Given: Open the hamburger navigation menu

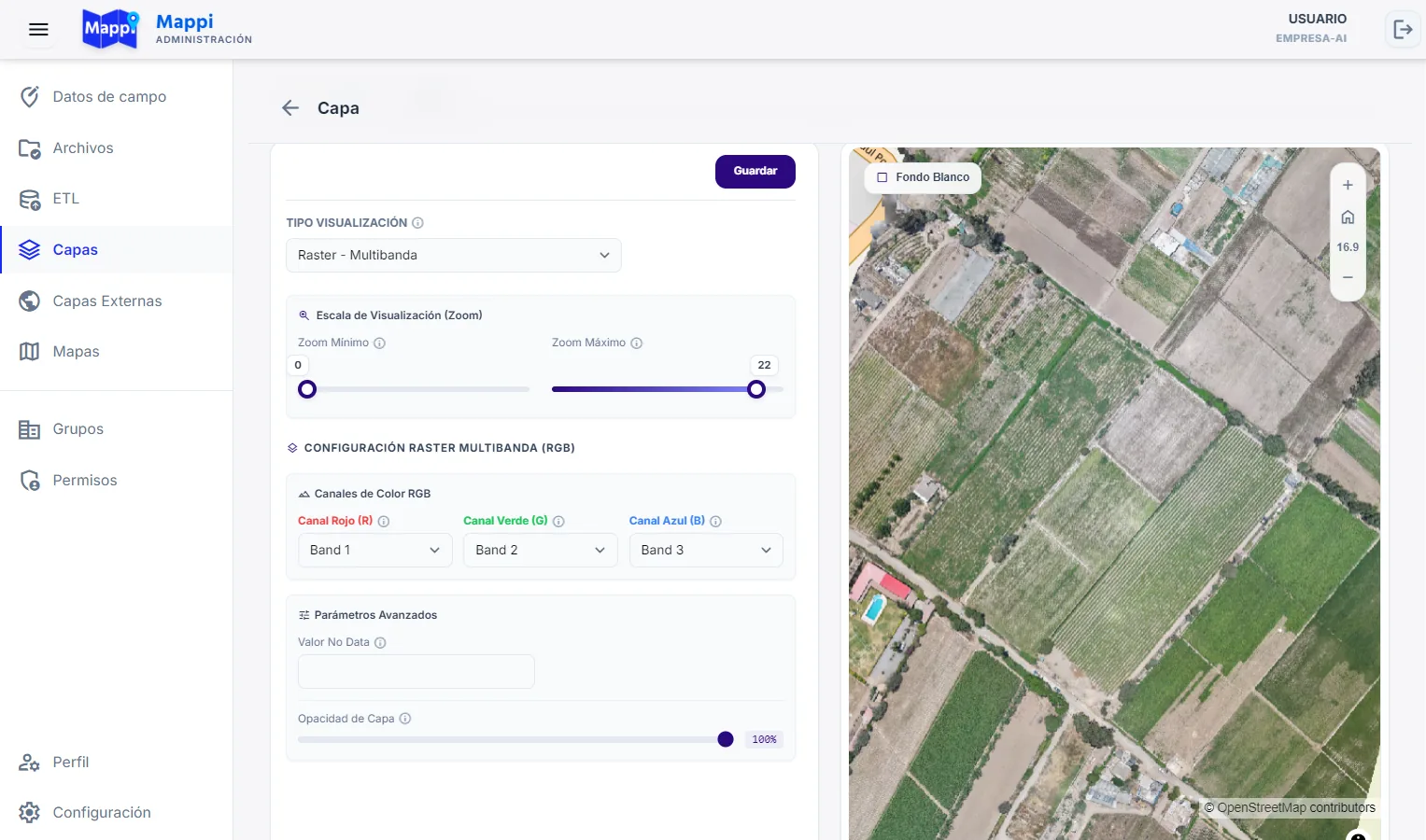Looking at the screenshot, I should tap(38, 30).
